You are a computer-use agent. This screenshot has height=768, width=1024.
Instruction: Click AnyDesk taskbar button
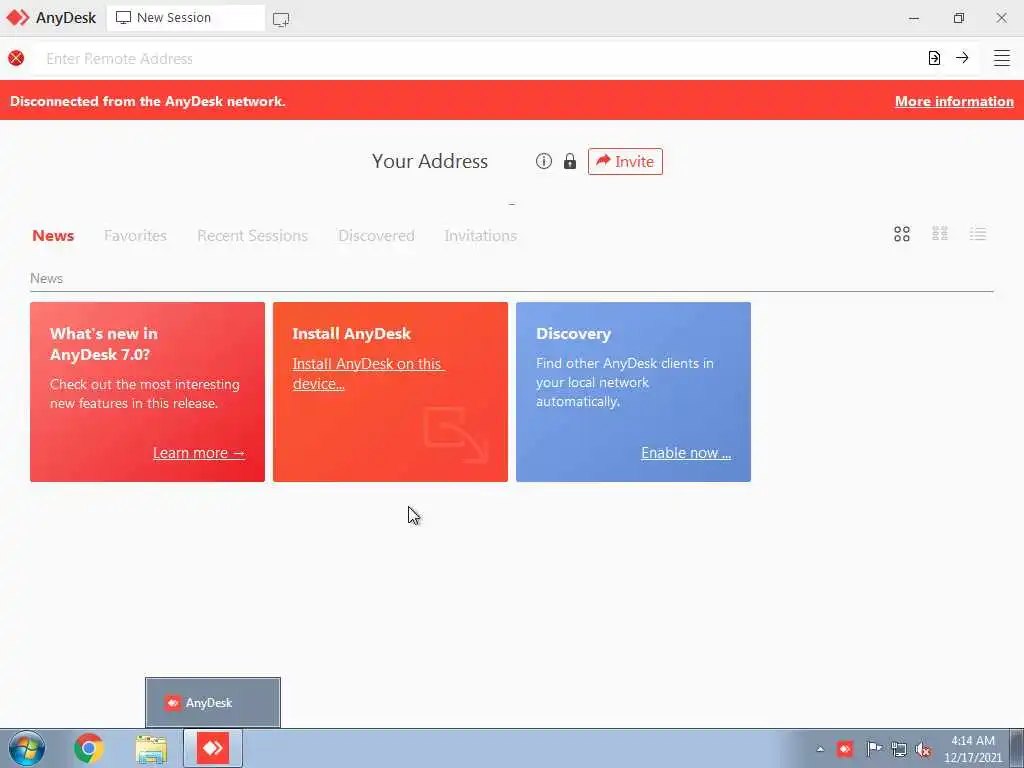click(x=213, y=748)
